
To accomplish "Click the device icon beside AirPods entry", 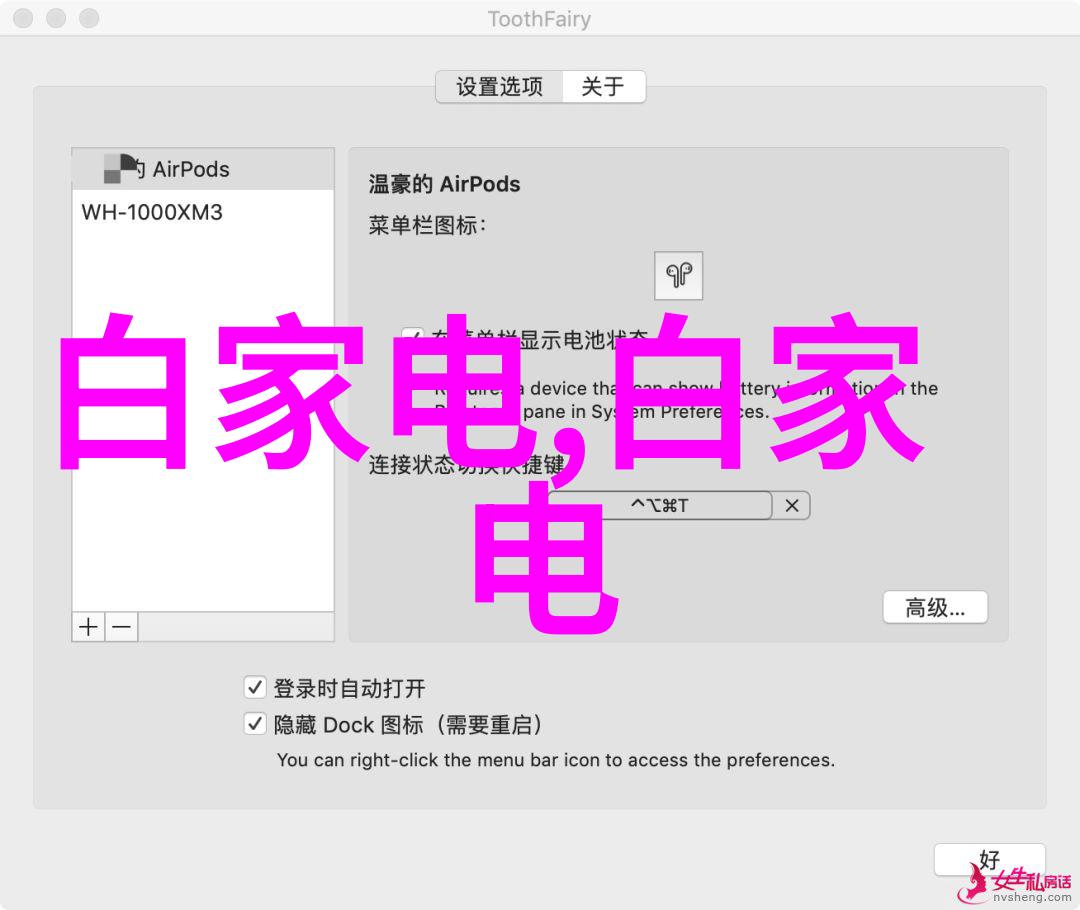I will pos(119,169).
